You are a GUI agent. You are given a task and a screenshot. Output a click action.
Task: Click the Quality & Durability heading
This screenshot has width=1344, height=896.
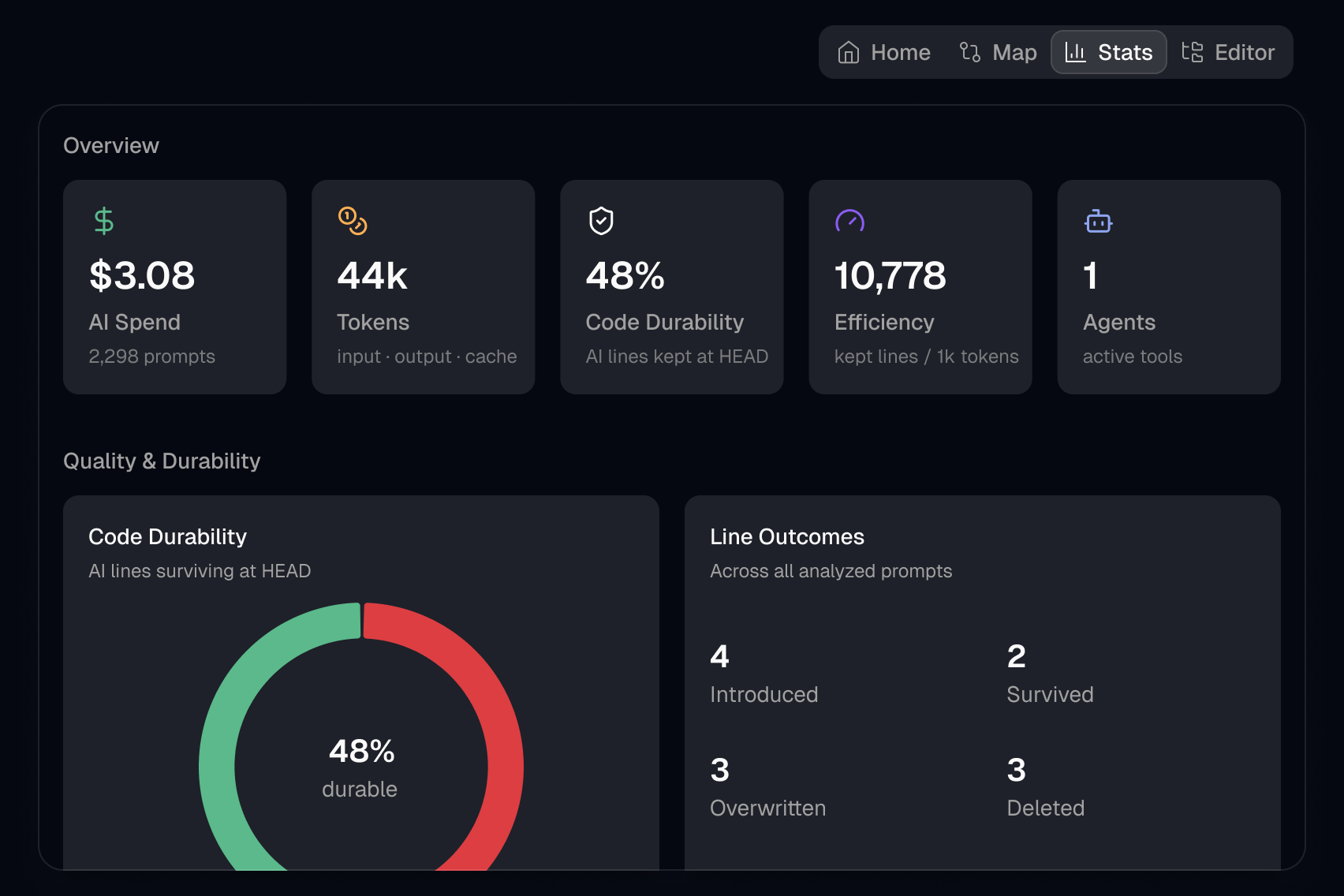click(x=162, y=461)
